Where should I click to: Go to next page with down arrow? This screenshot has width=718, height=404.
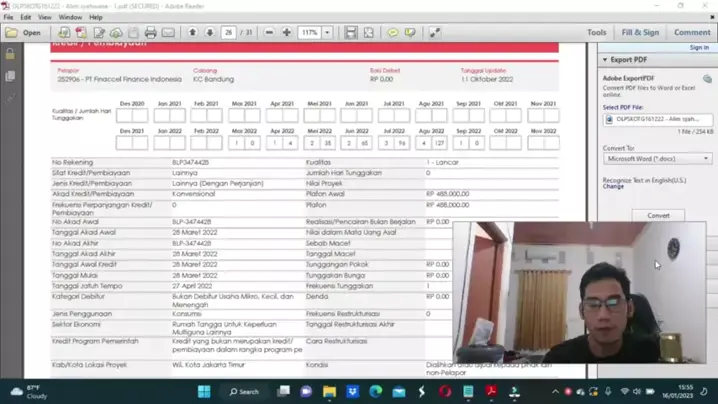pos(209,33)
